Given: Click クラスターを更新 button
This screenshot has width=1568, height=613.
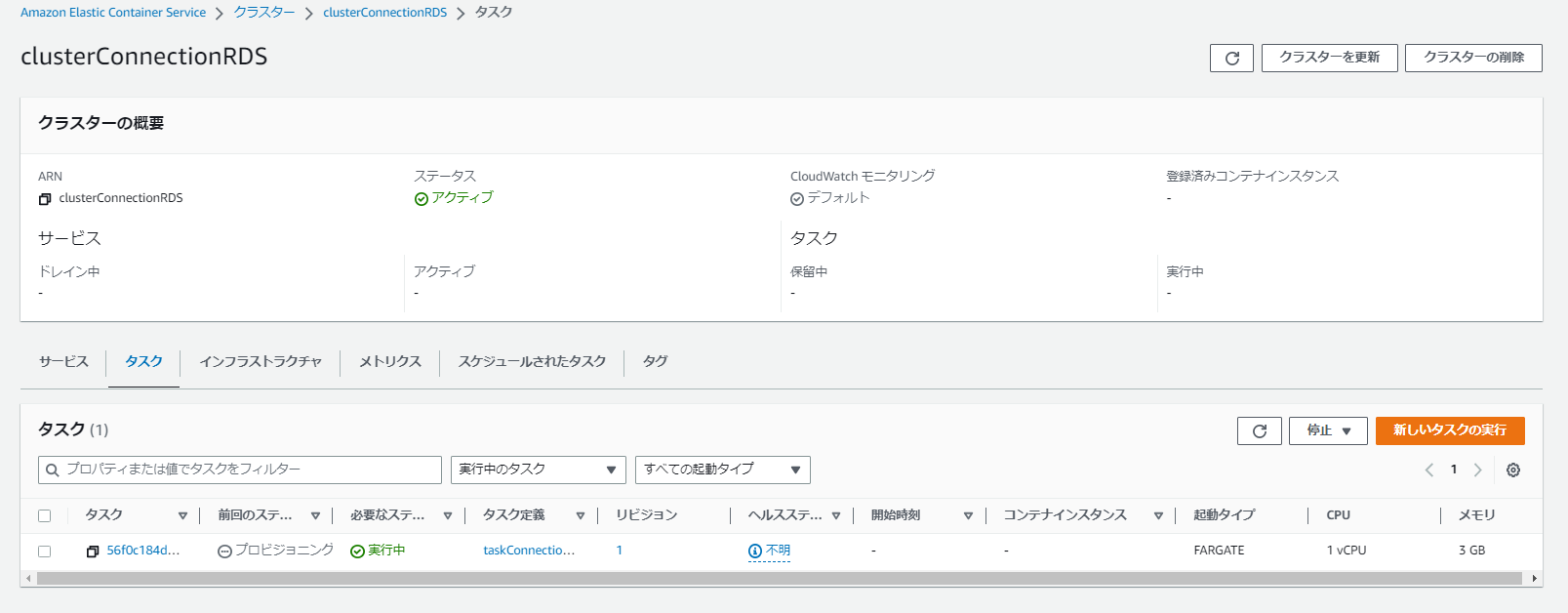Looking at the screenshot, I should [1329, 58].
